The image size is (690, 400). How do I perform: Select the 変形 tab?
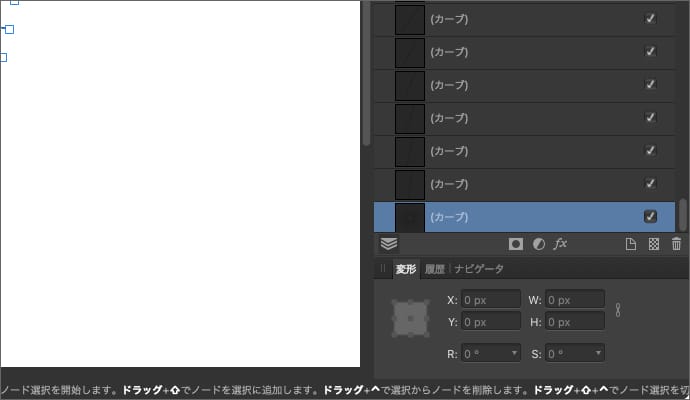click(405, 269)
